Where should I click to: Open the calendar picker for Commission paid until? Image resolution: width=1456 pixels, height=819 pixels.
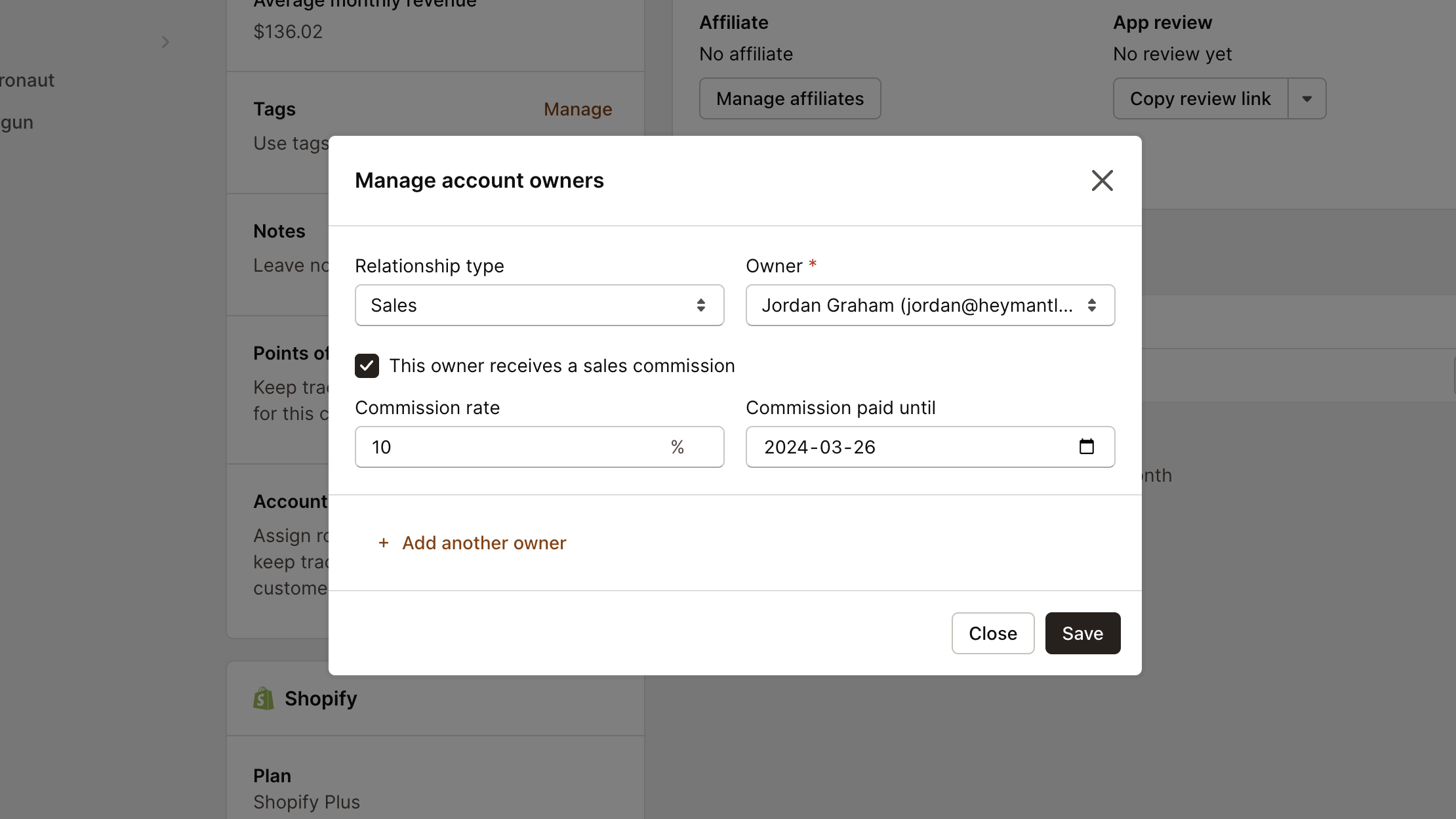pos(1087,446)
